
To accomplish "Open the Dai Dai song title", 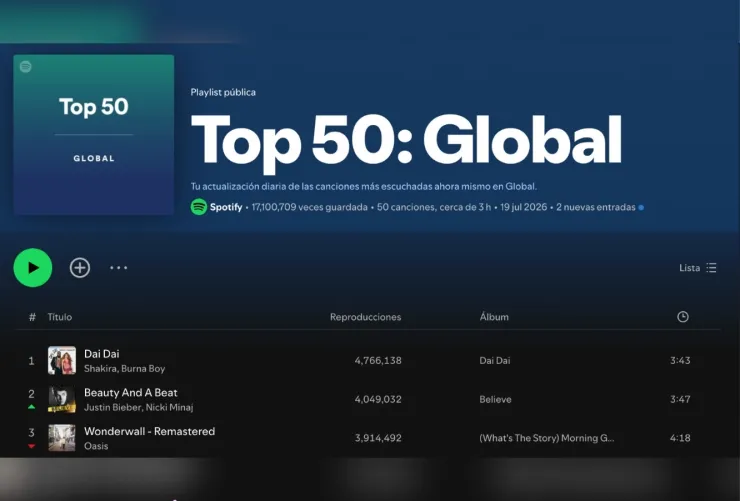I will coord(101,354).
